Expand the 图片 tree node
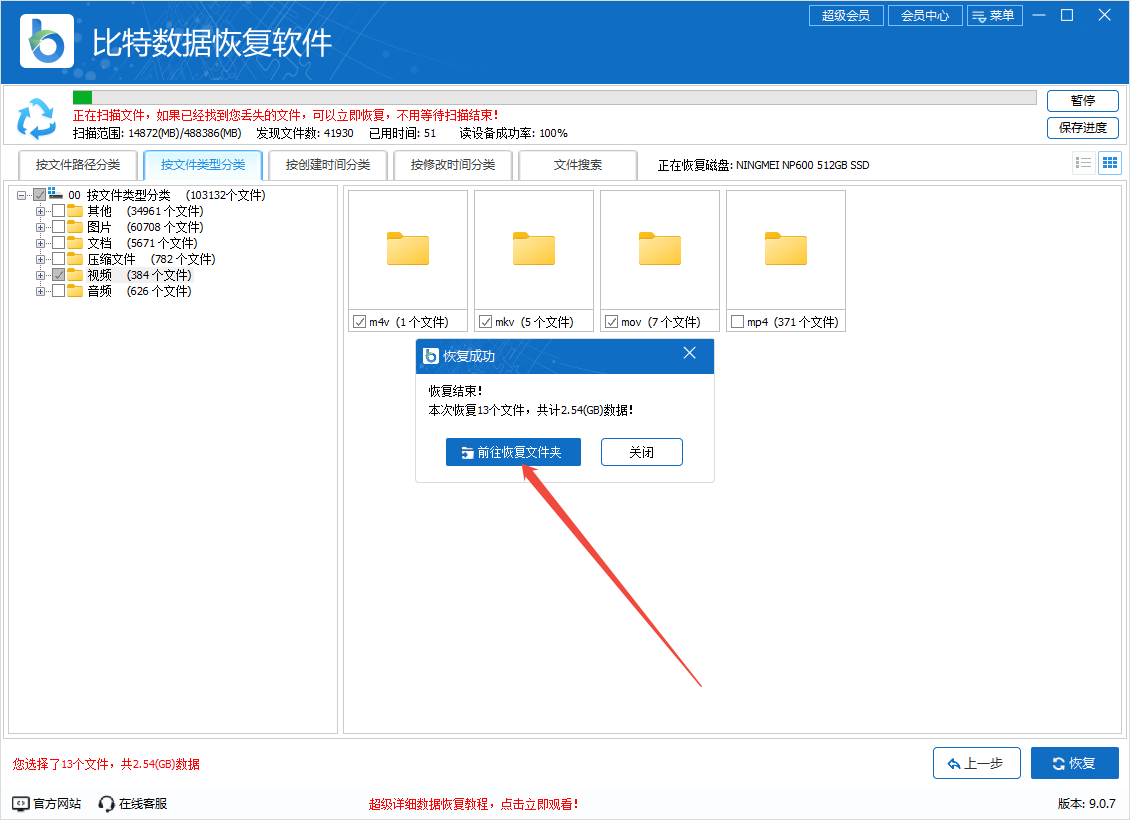Screen dimensions: 1130x820 [x=40, y=227]
